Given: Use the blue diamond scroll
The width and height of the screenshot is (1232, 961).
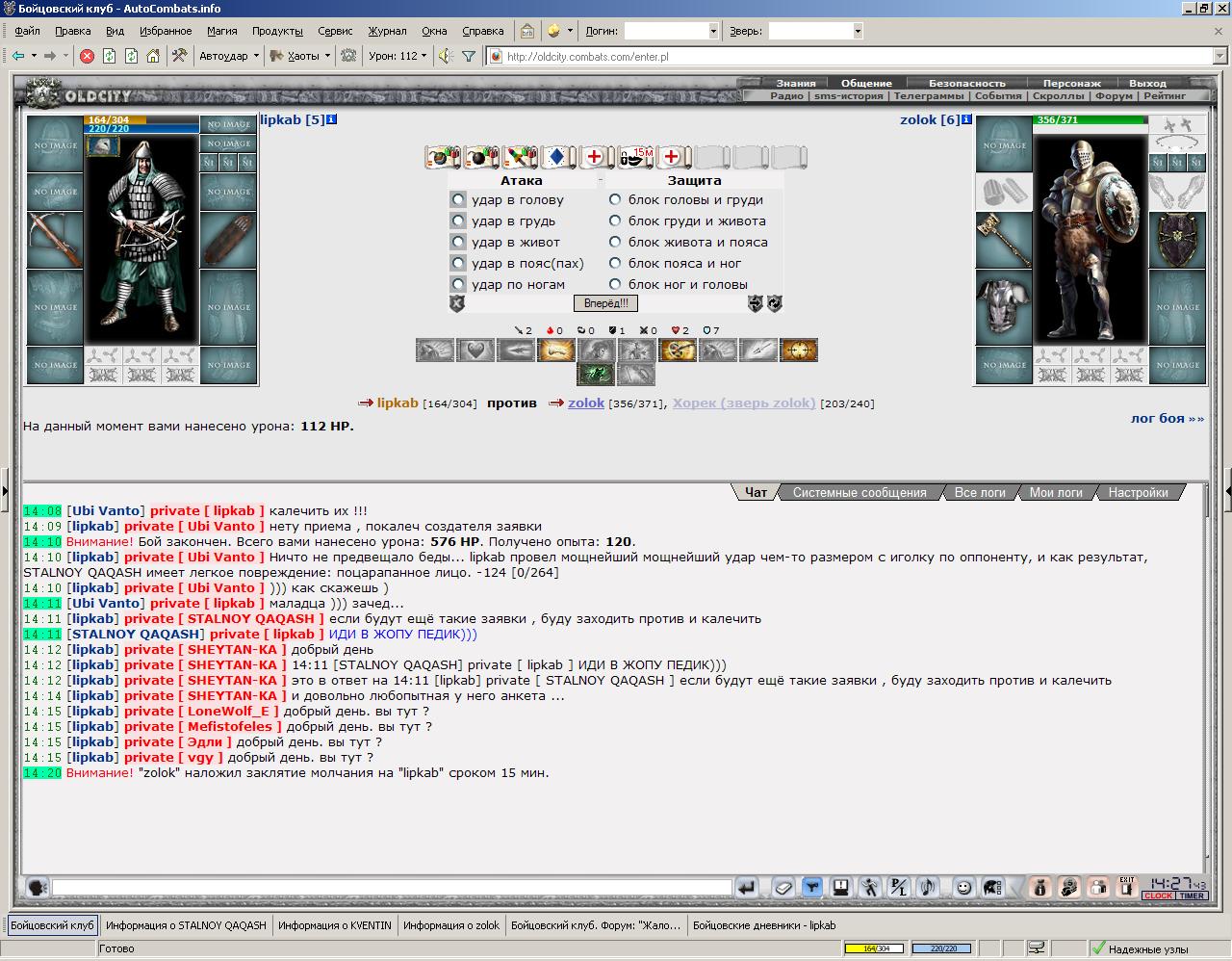Looking at the screenshot, I should (x=557, y=157).
